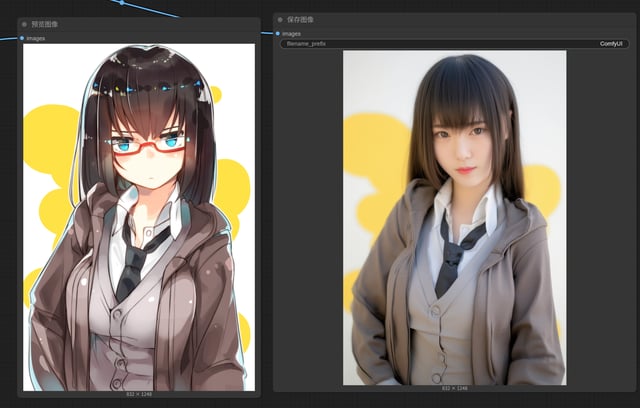This screenshot has width=640, height=408.
Task: Open the anime preview image thumbnail
Action: [x=139, y=217]
